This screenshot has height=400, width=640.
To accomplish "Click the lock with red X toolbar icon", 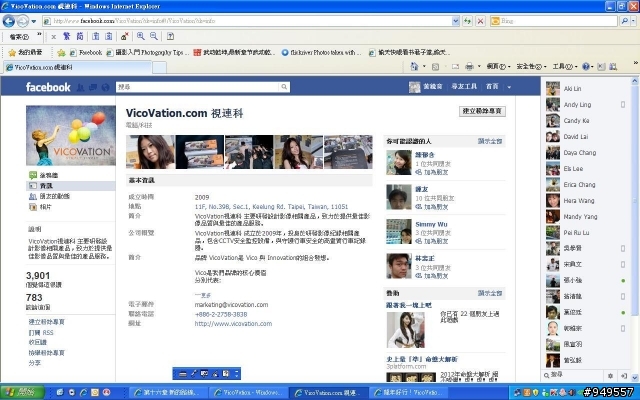I will (124, 36).
